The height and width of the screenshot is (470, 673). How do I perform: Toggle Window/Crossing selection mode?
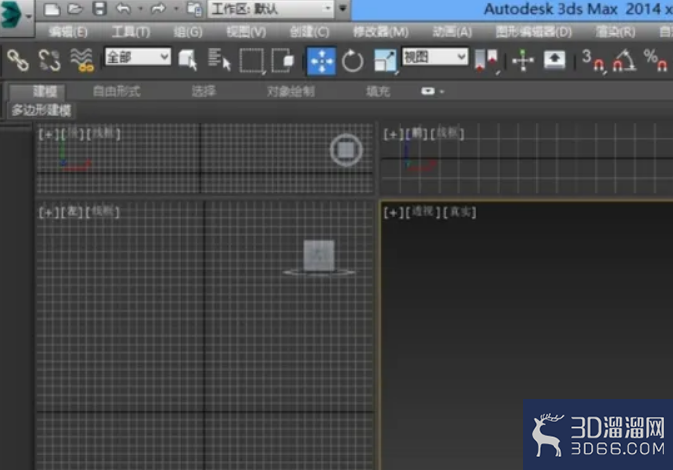(x=283, y=60)
